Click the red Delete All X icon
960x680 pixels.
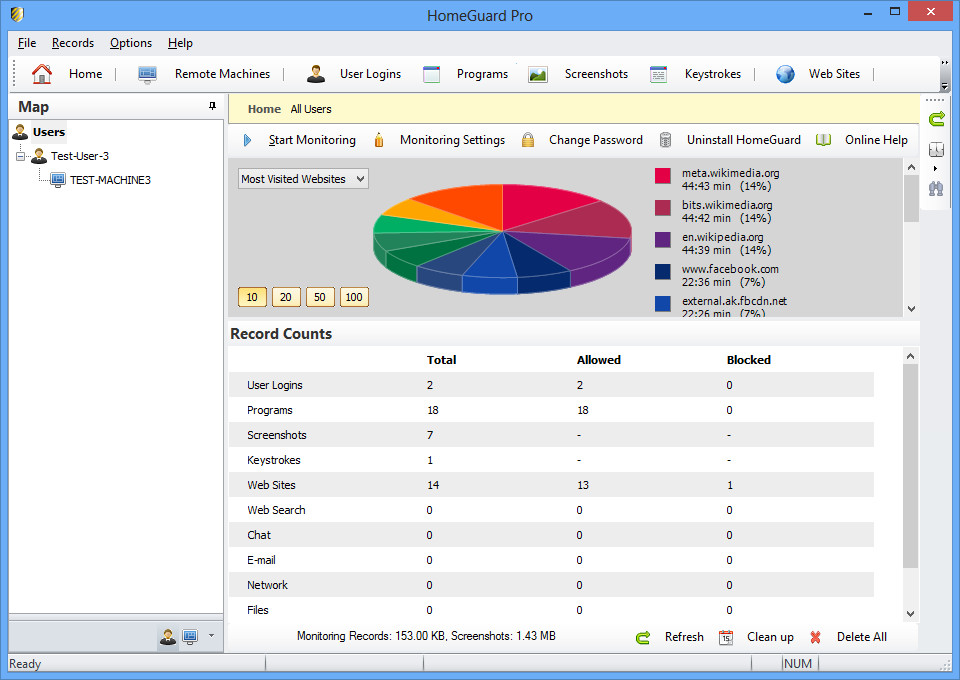pyautogui.click(x=816, y=638)
